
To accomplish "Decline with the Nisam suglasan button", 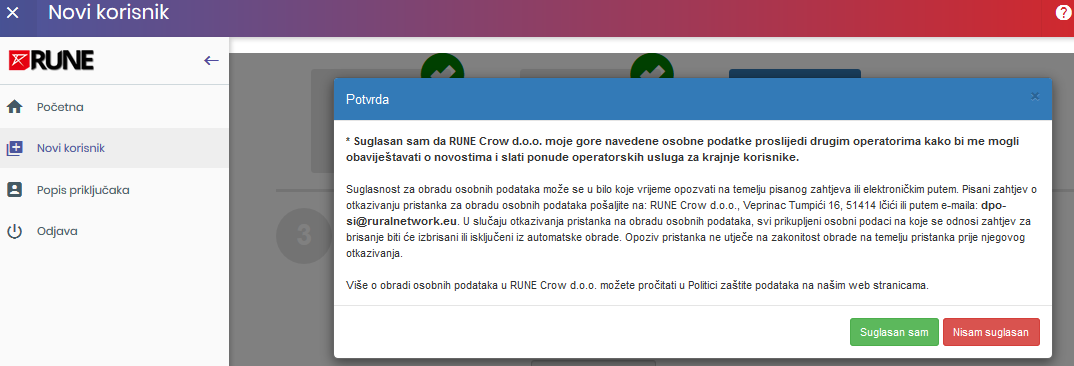I will (x=991, y=332).
